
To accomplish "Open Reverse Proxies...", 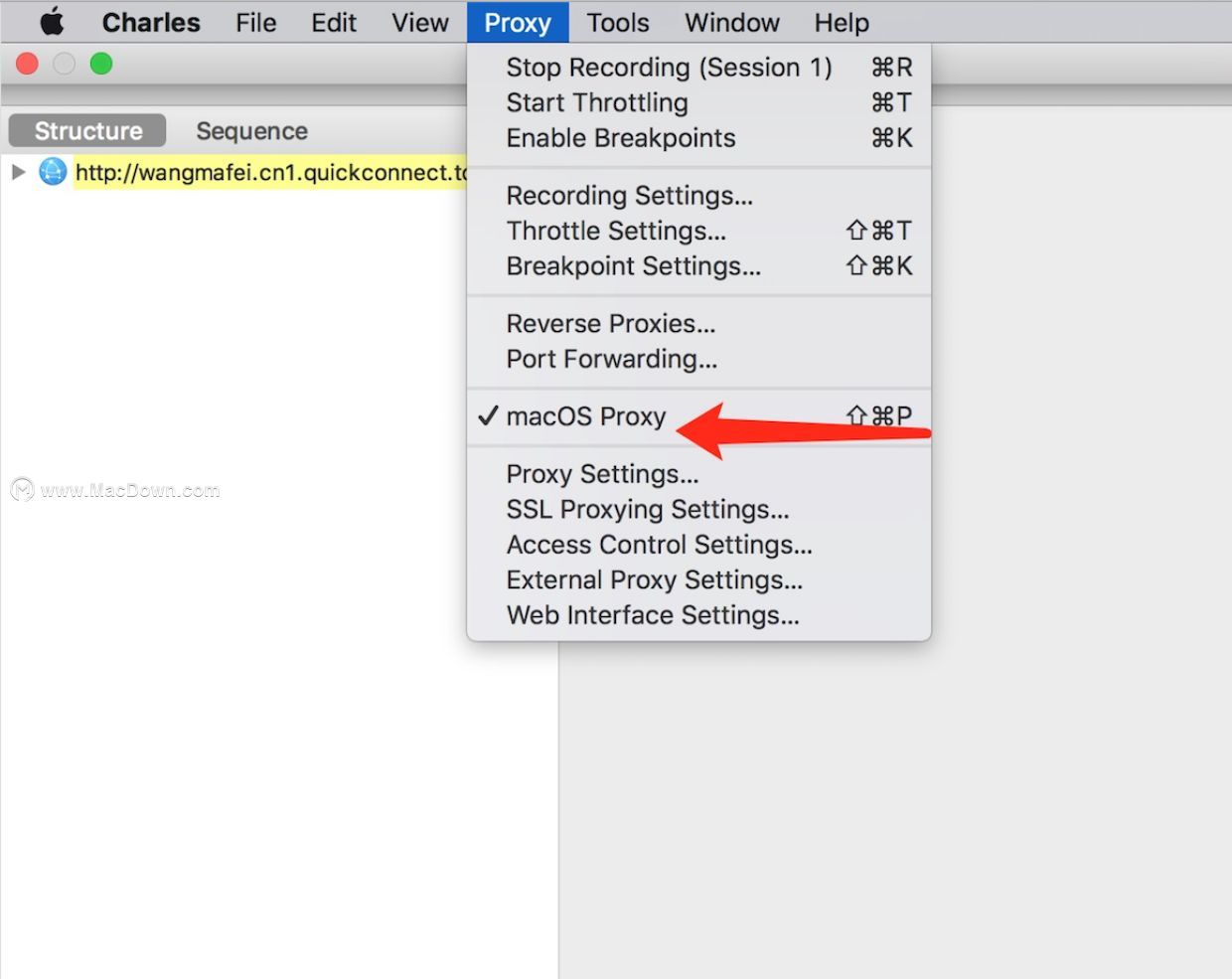I will click(x=698, y=324).
